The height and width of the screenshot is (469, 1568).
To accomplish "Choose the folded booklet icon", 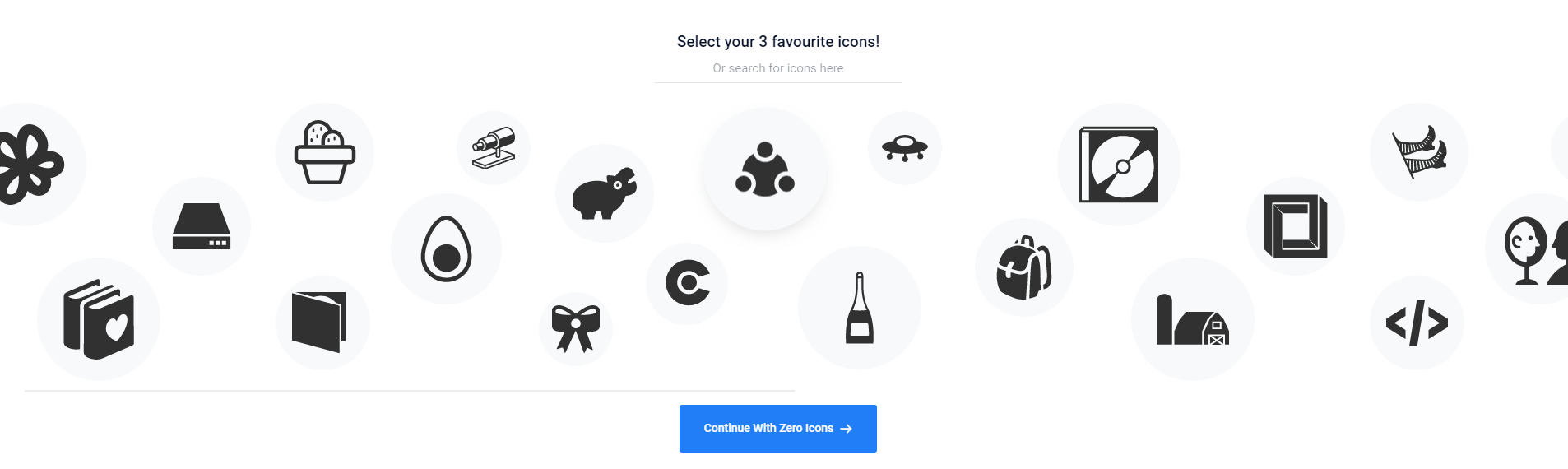I will pyautogui.click(x=322, y=322).
